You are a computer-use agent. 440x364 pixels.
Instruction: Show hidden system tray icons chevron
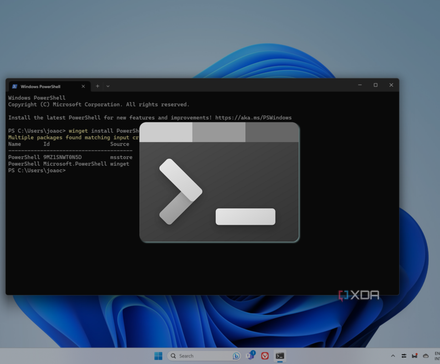pos(393,356)
